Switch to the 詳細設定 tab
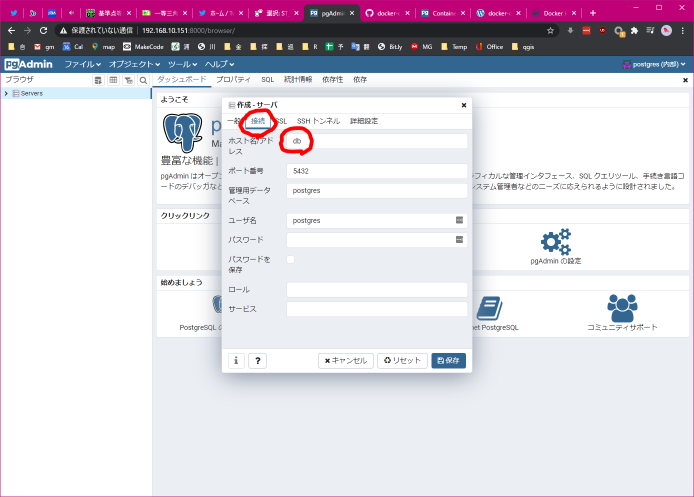Viewport: 694px width, 497px height. click(x=364, y=121)
